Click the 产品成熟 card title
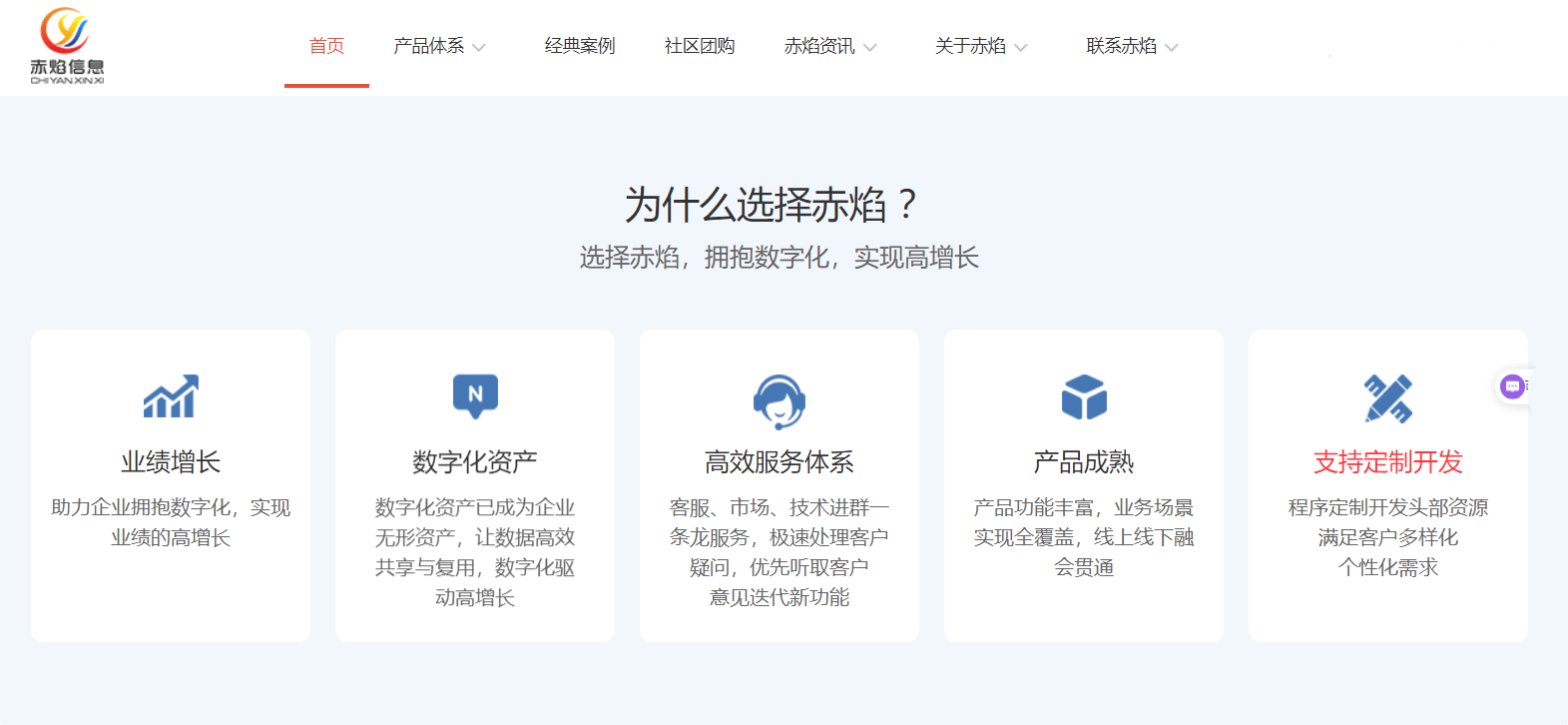1568x725 pixels. (1084, 462)
